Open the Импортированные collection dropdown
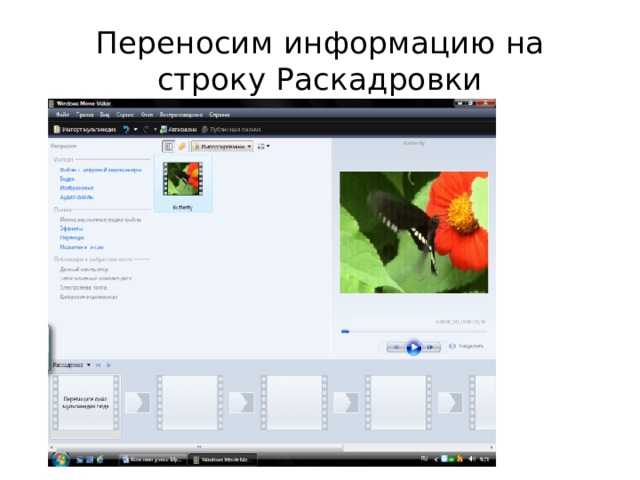 pyautogui.click(x=222, y=146)
